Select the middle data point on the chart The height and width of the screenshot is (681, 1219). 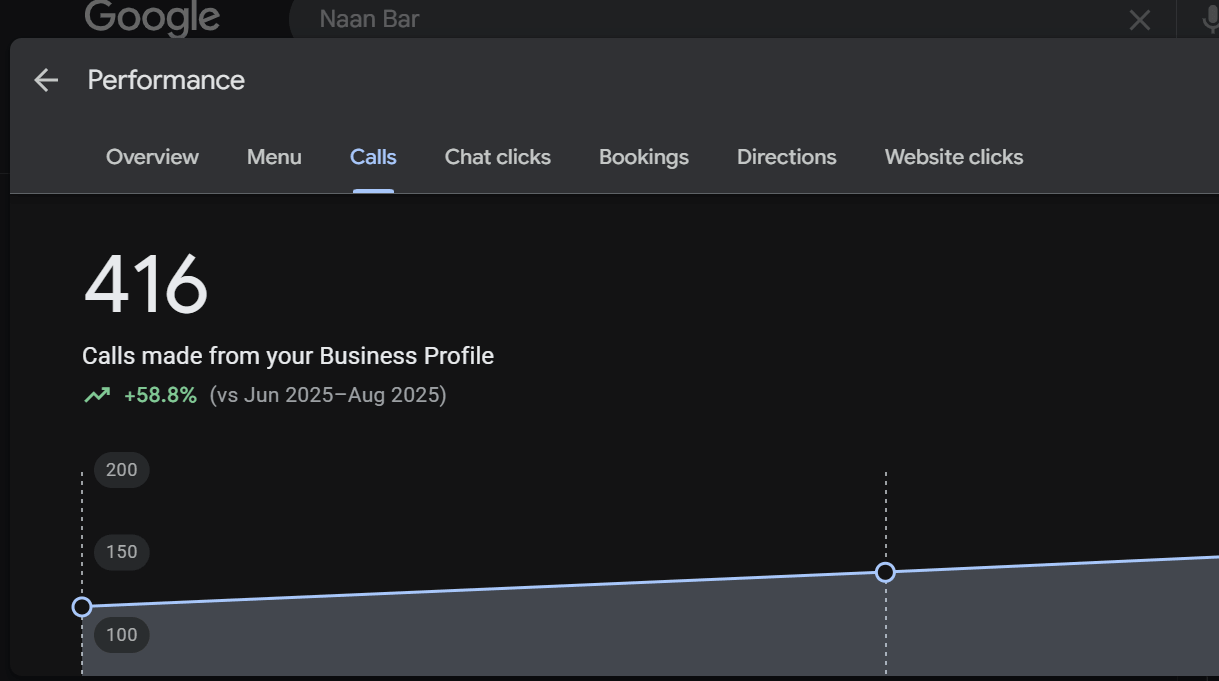[x=885, y=572]
